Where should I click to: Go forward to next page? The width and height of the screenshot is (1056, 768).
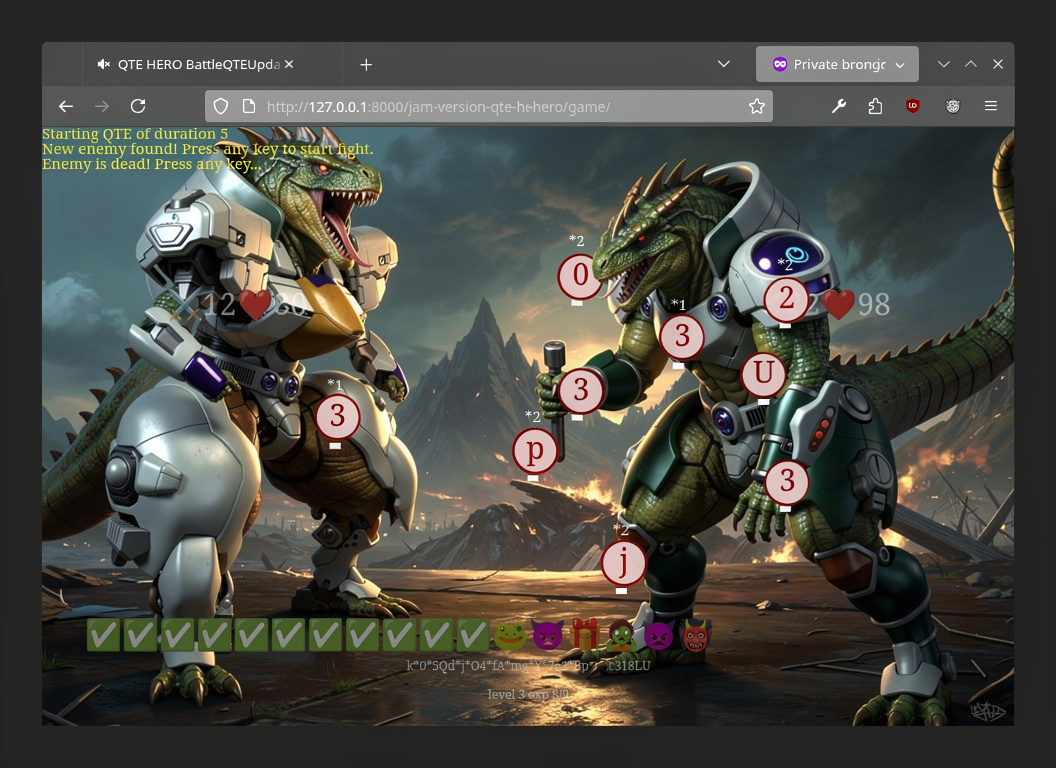102,106
